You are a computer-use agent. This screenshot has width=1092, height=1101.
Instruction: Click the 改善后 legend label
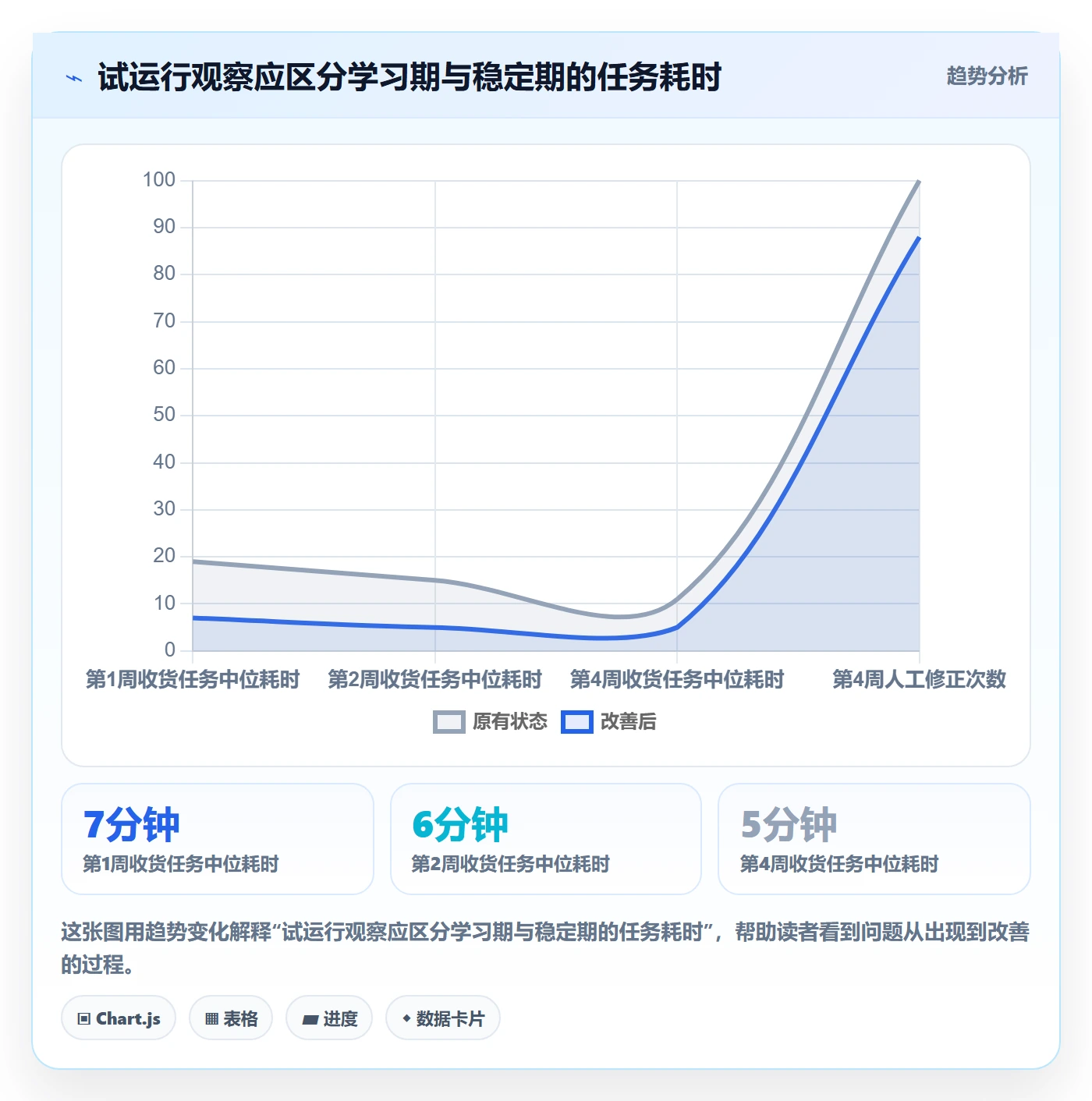pos(628,722)
